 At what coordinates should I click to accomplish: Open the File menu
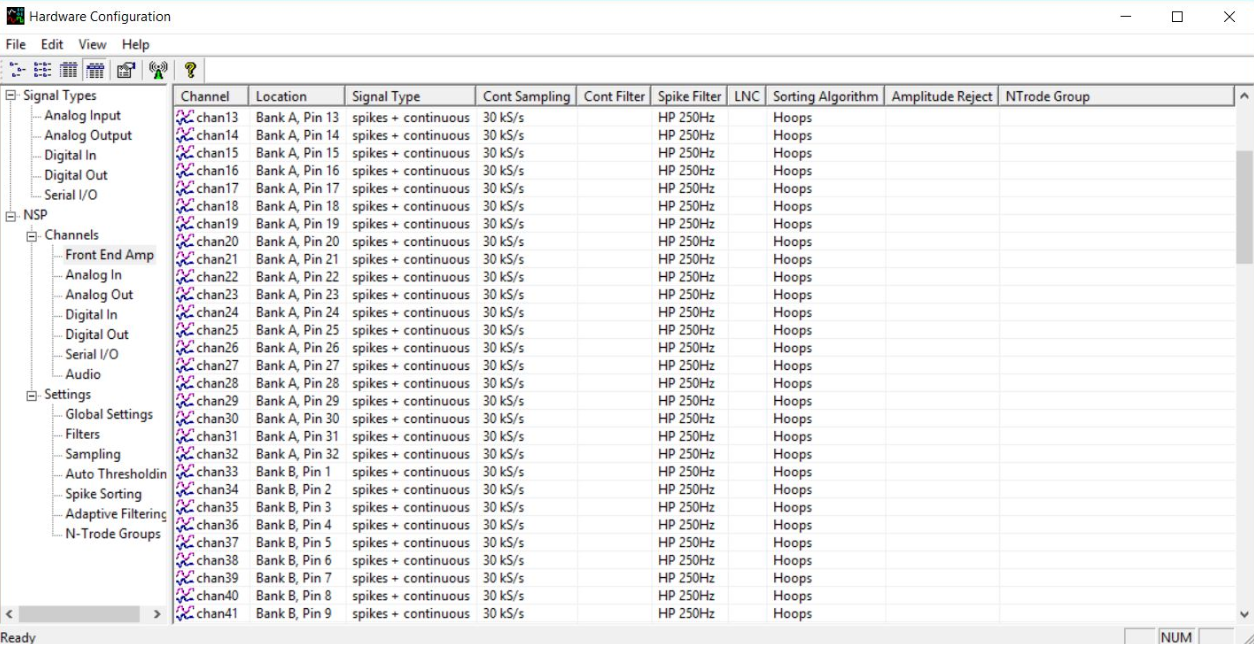click(15, 44)
